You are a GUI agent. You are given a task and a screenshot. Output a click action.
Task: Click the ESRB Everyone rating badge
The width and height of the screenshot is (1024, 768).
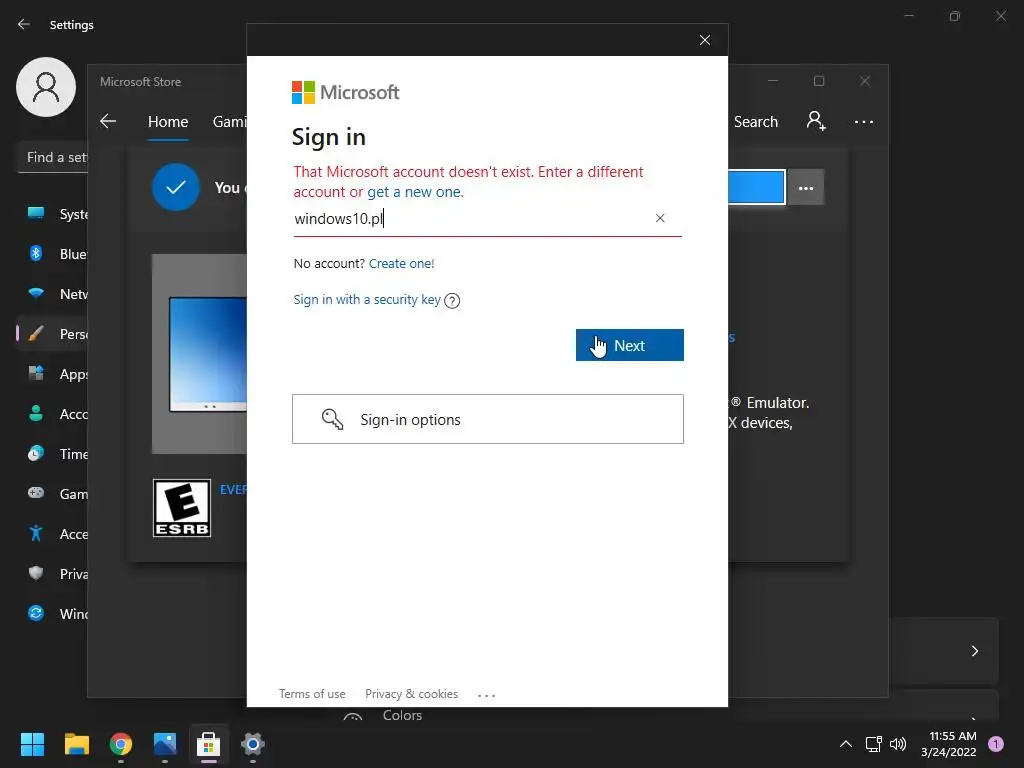[182, 508]
